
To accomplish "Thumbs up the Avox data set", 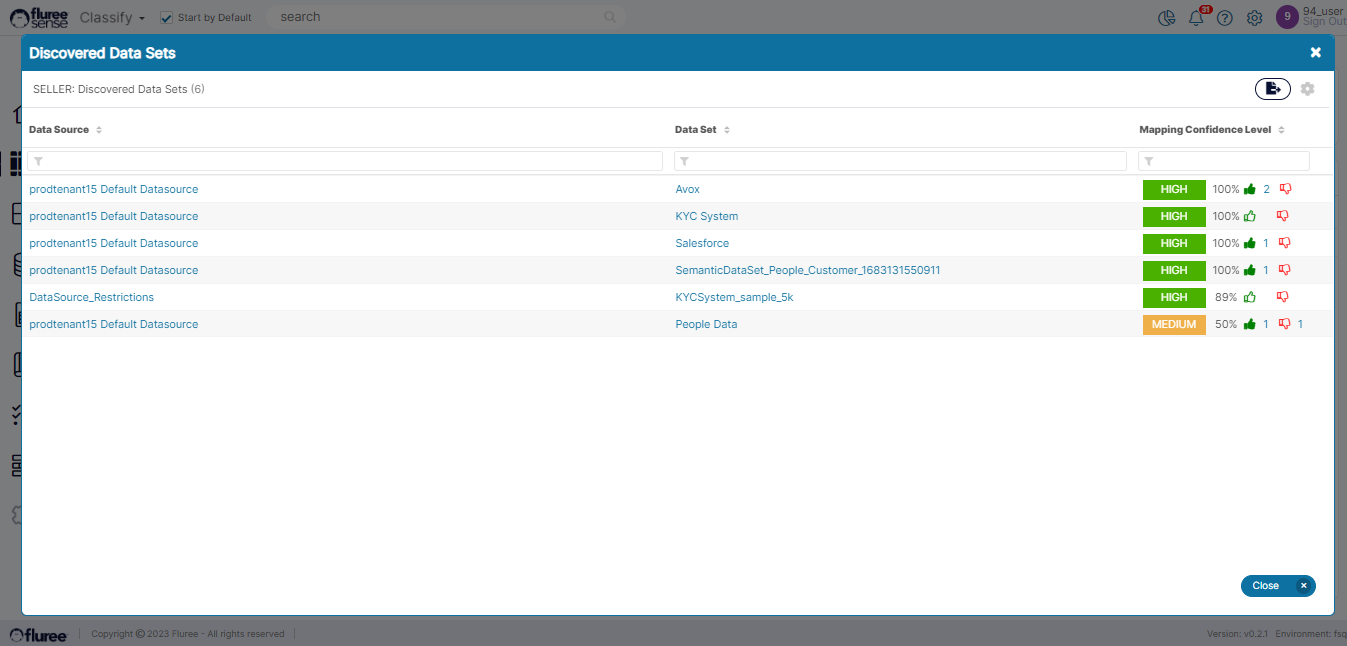I will [1249, 189].
